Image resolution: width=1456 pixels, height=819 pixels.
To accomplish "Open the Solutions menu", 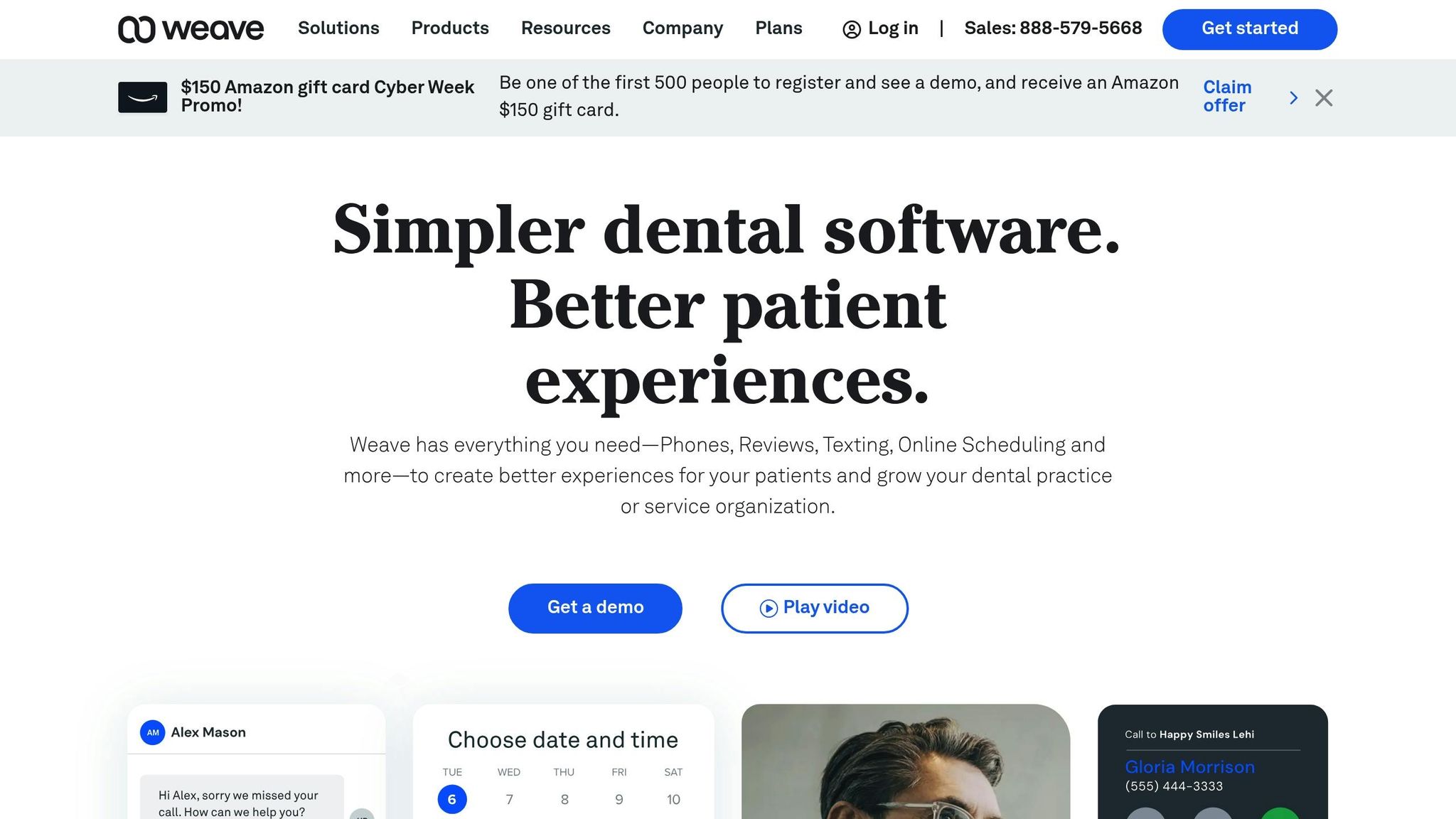I will pyautogui.click(x=338, y=28).
